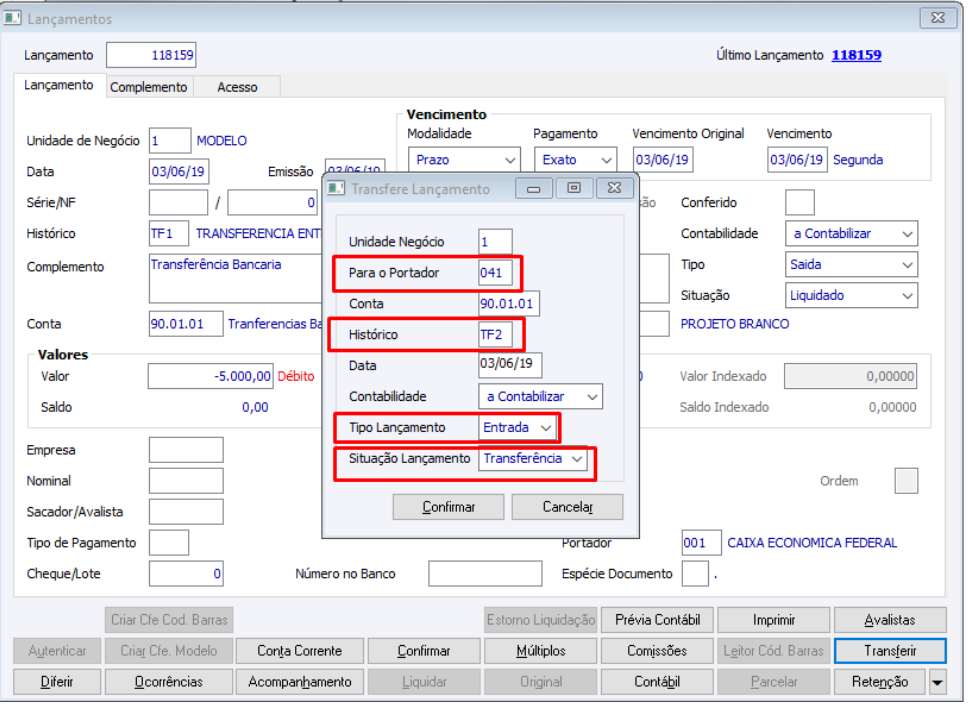Minimize the Transfere Lançamento dialog
The width and height of the screenshot is (968, 704).
click(534, 188)
